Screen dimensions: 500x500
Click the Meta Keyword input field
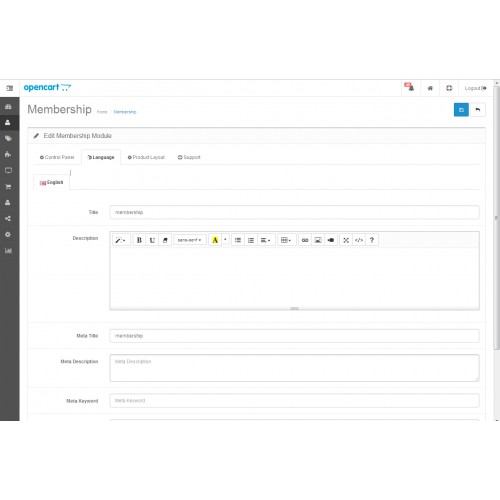[294, 401]
